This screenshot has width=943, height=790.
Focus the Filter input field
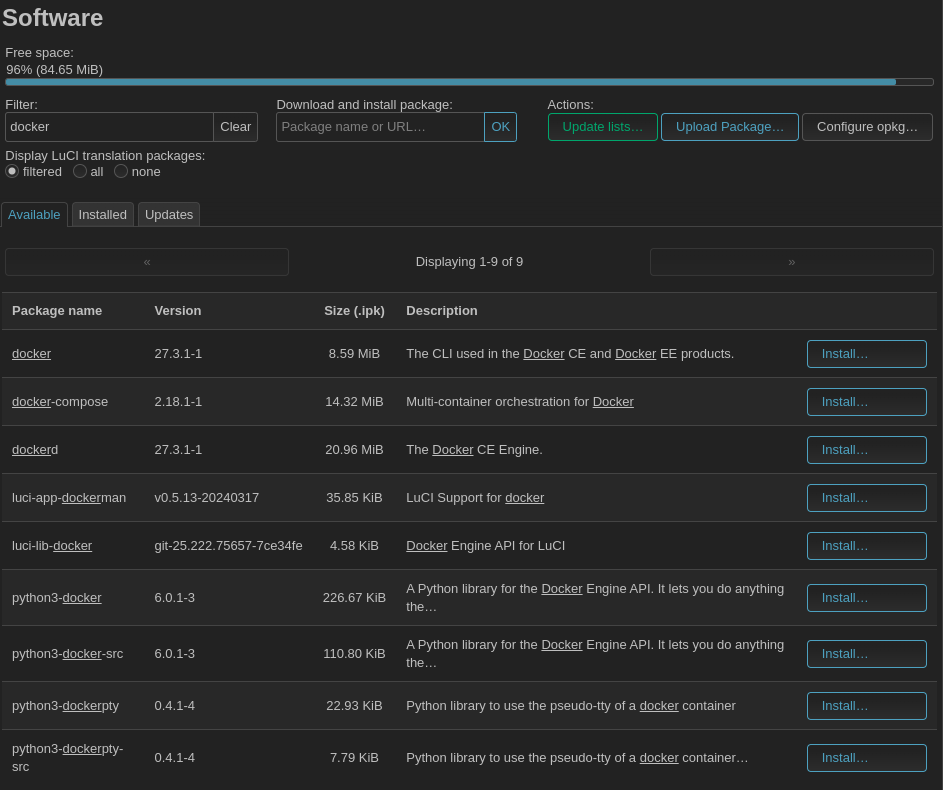(109, 127)
